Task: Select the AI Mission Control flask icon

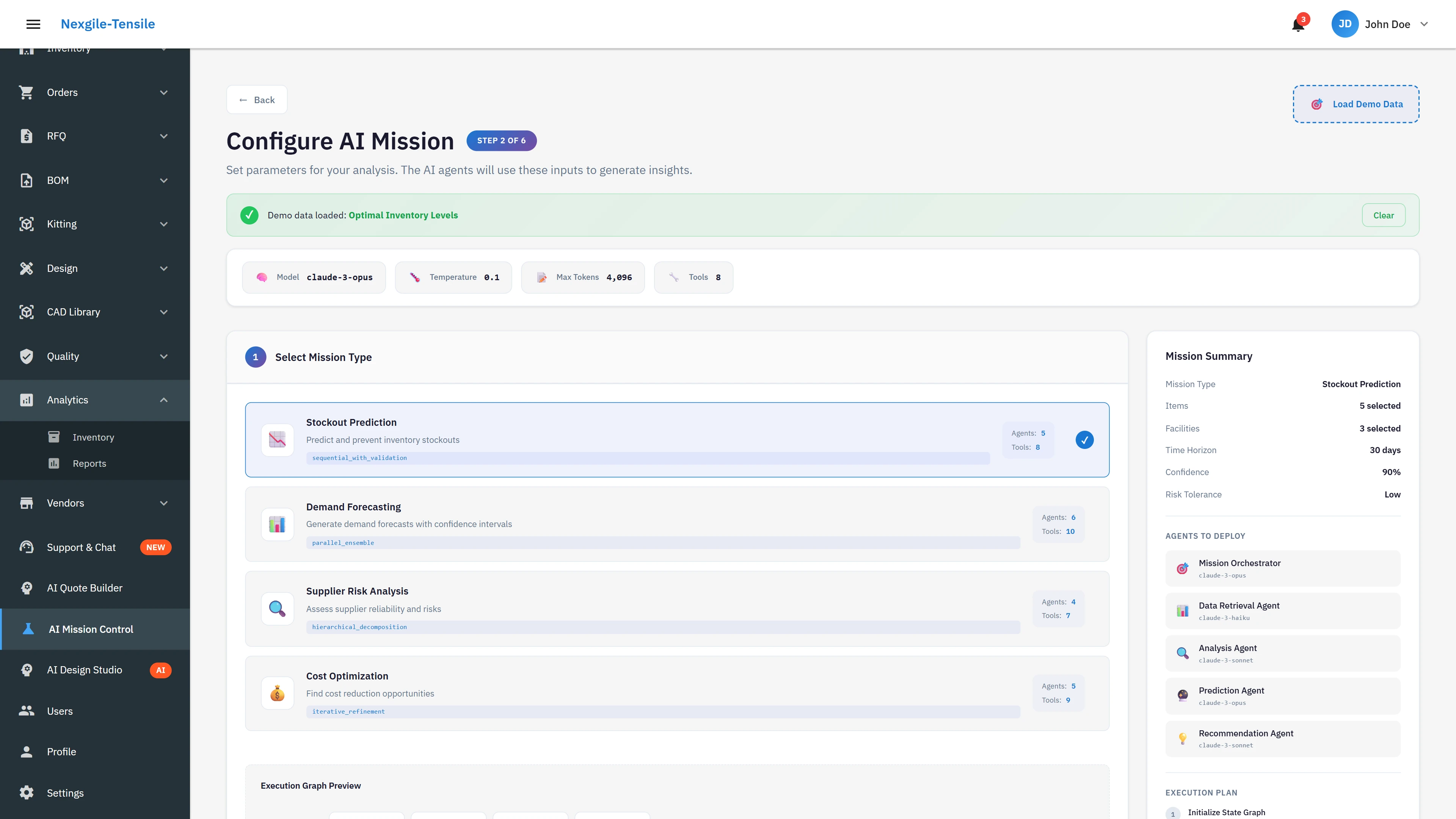Action: pyautogui.click(x=27, y=629)
